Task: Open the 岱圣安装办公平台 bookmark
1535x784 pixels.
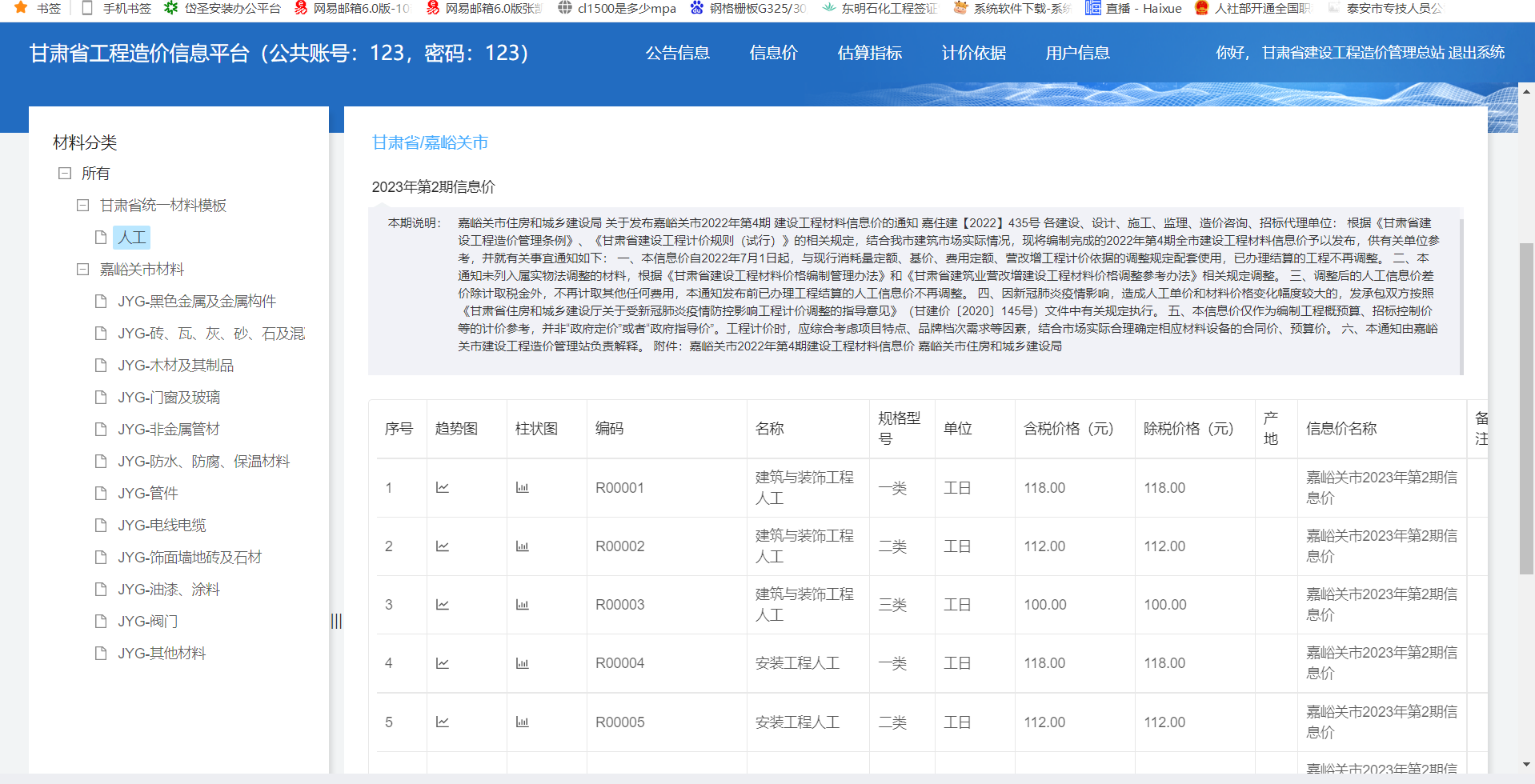Action: pyautogui.click(x=222, y=8)
